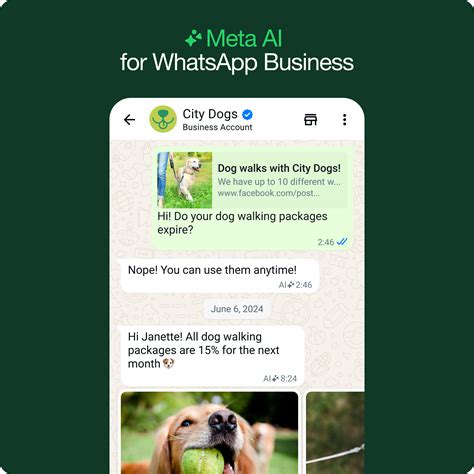Tap the Business Account subtitle
The image size is (474, 474).
coord(217,127)
